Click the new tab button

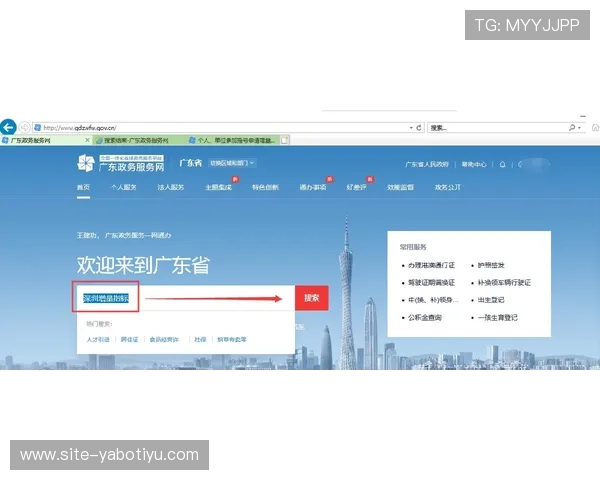pos(284,140)
